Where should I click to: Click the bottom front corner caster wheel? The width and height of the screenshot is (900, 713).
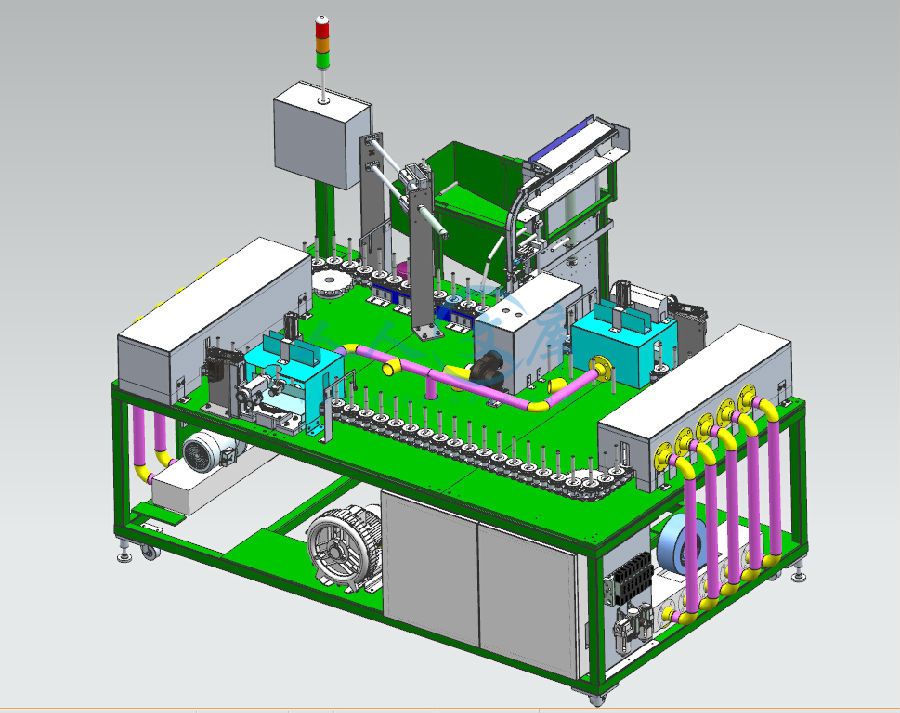596,699
